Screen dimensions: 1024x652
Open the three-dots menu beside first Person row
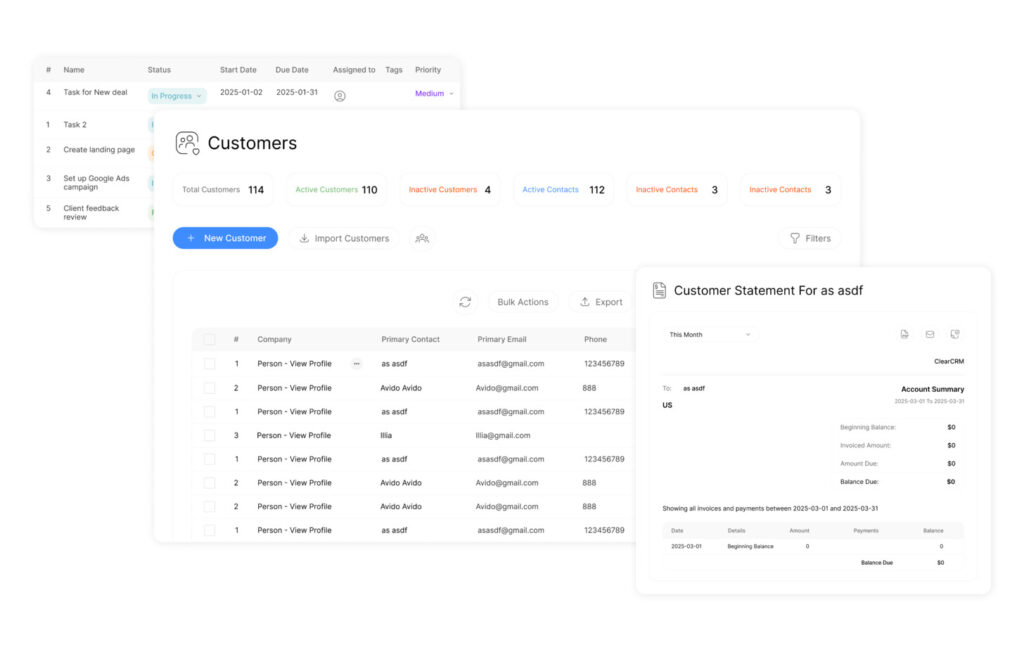(x=356, y=364)
